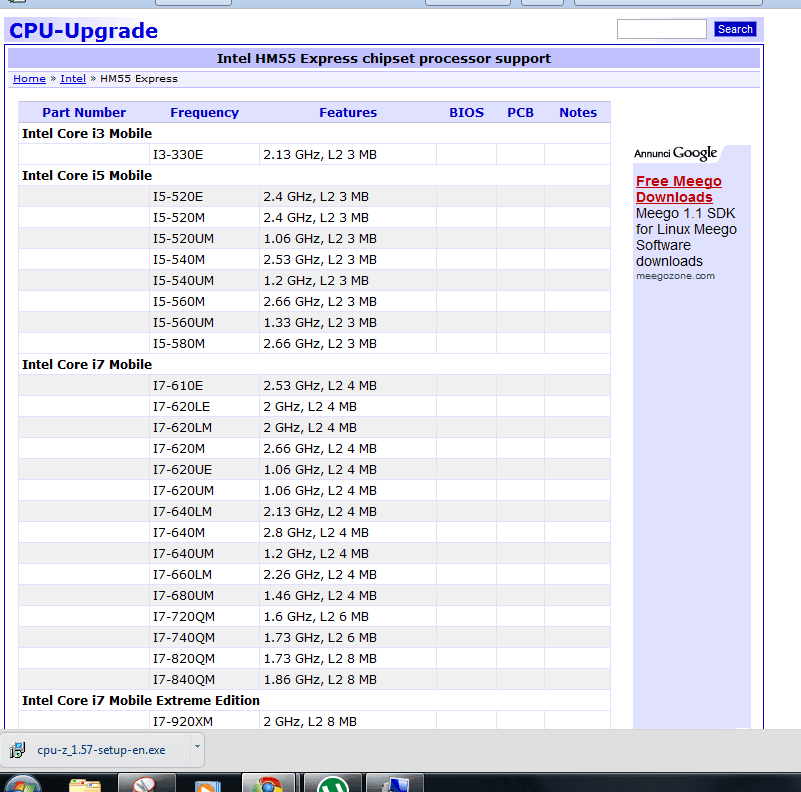
Task: Click the BIOS column header
Action: coord(466,112)
